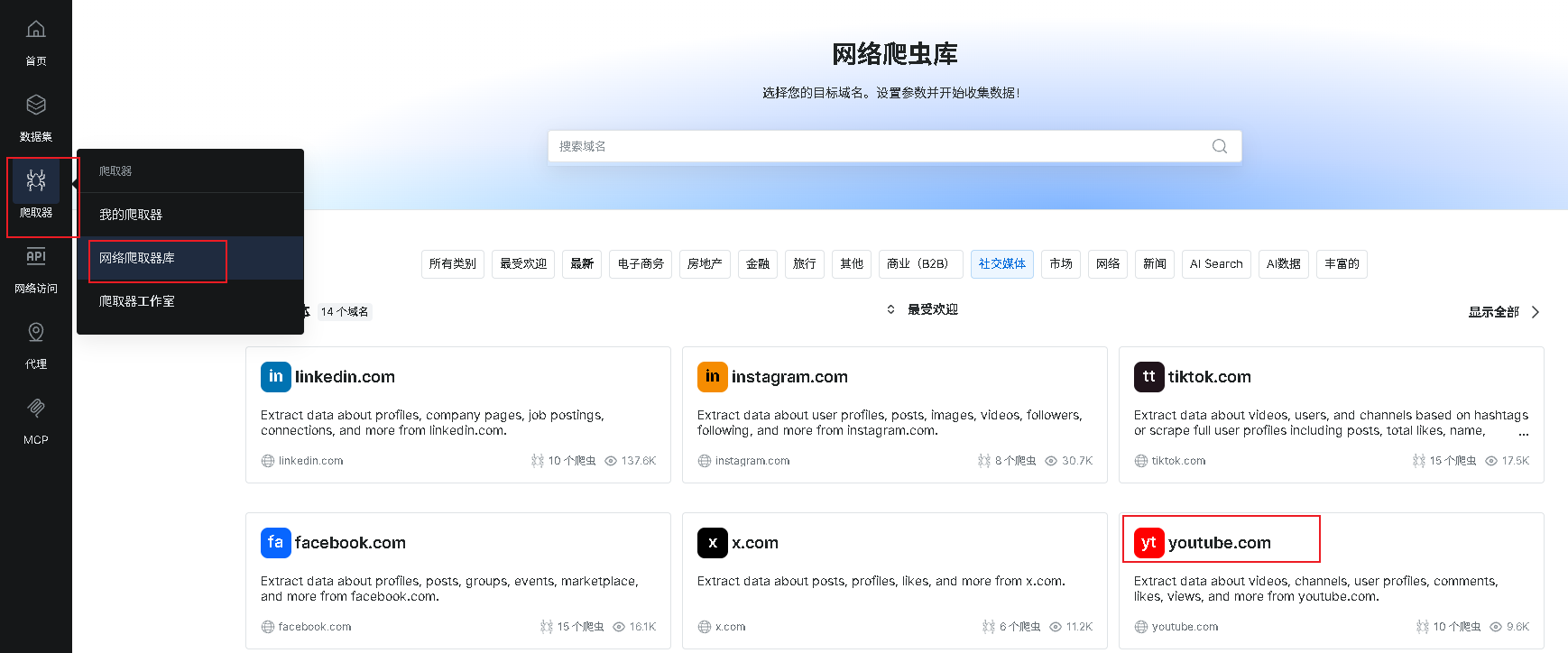Filter by 电子商务 category
Viewport: 1568px width, 653px height.
(641, 264)
